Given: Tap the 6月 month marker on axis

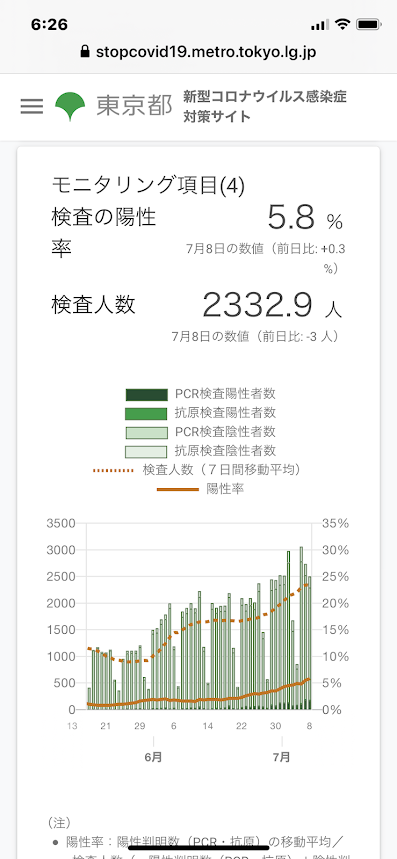Looking at the screenshot, I should click(153, 757).
